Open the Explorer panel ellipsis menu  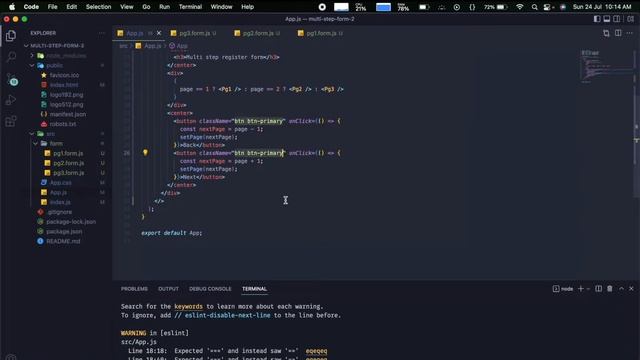(x=101, y=33)
